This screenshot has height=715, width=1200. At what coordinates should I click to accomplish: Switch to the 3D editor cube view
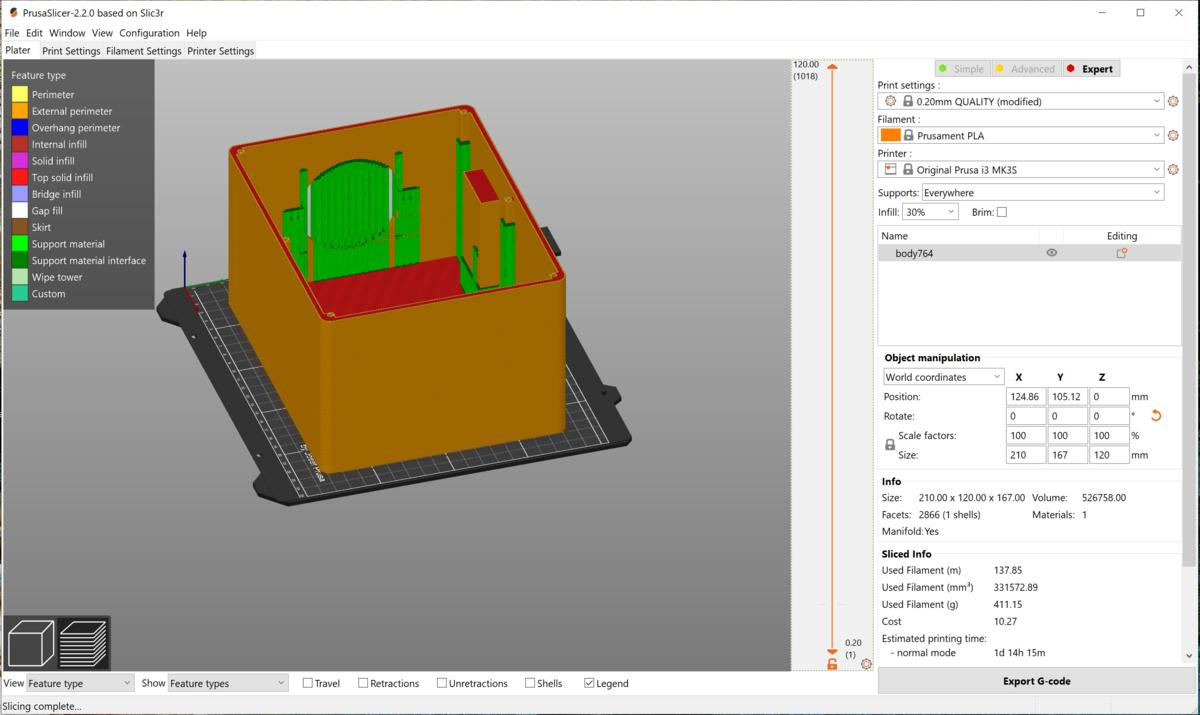tap(31, 644)
